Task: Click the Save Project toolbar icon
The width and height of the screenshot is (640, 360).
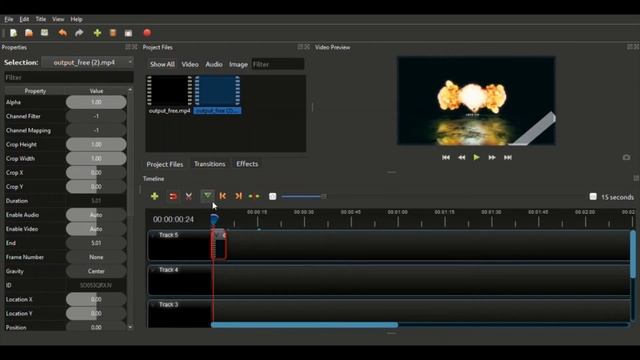Action: point(44,33)
